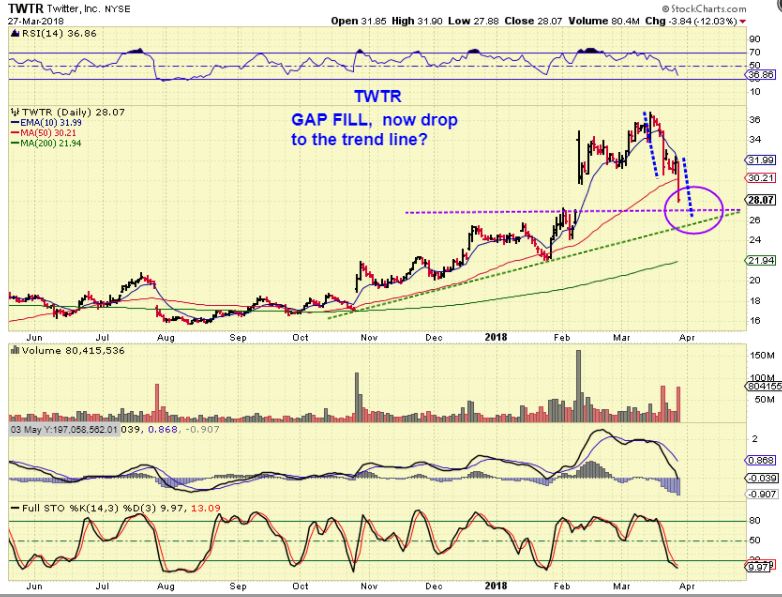Click the Chg -3.84 (-12.03%) value
The width and height of the screenshot is (782, 597).
tap(691, 21)
